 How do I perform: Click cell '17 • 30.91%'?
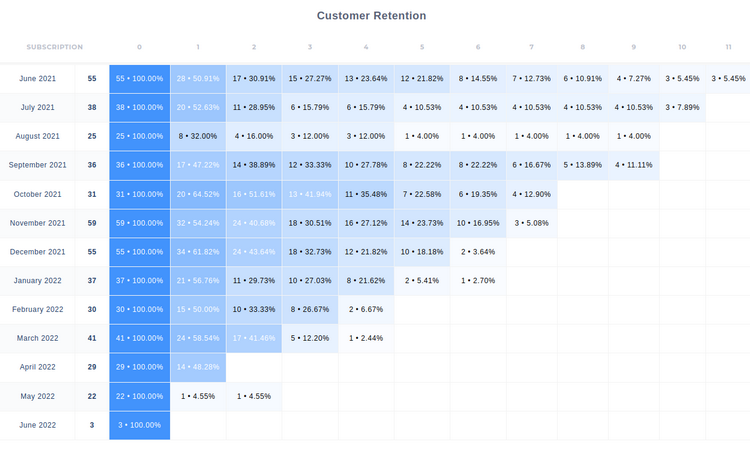click(254, 78)
